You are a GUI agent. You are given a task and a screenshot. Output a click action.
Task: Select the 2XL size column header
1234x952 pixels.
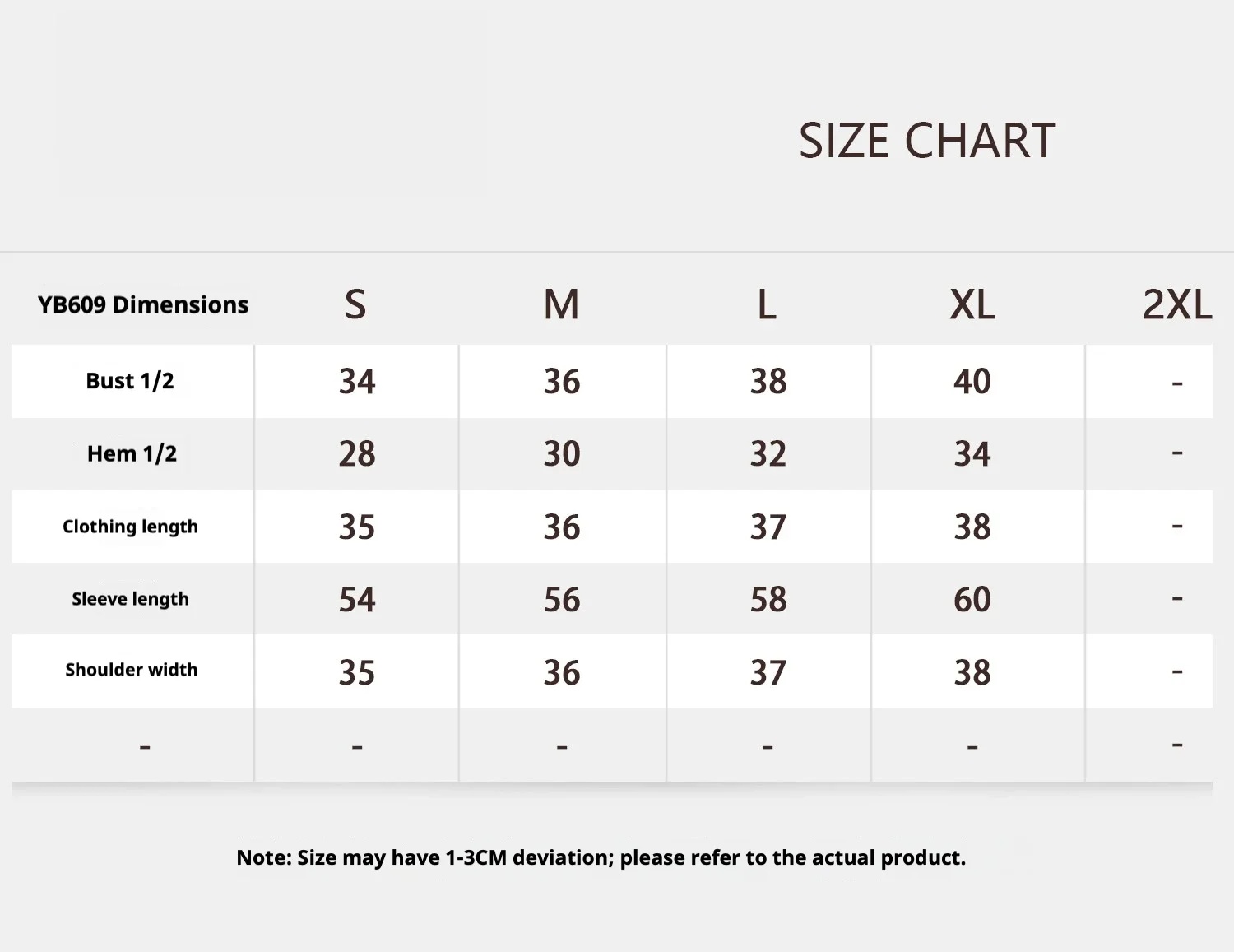coord(1177,304)
